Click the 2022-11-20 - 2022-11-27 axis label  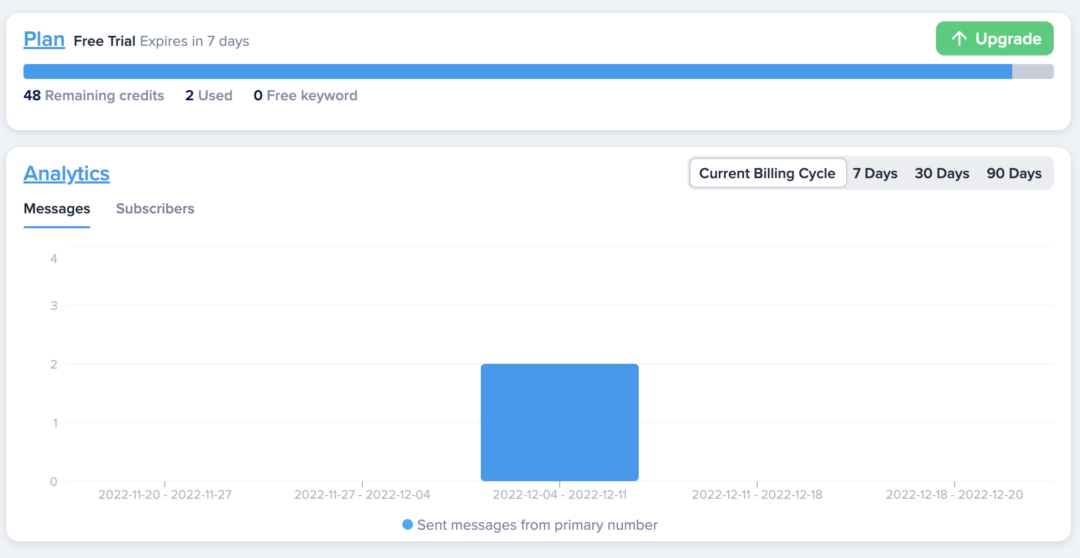pos(165,495)
